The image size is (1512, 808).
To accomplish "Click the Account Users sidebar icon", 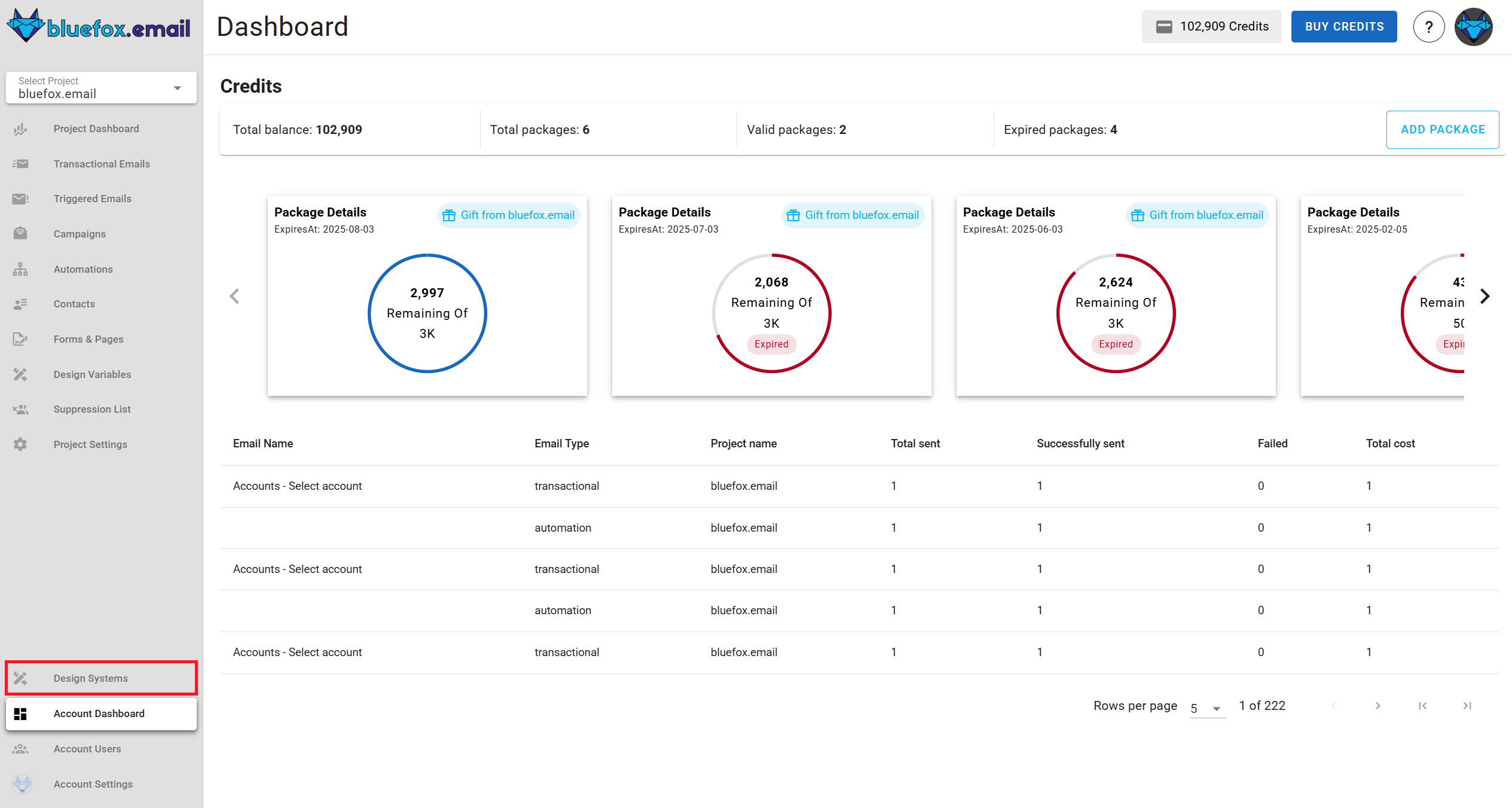I will click(20, 749).
